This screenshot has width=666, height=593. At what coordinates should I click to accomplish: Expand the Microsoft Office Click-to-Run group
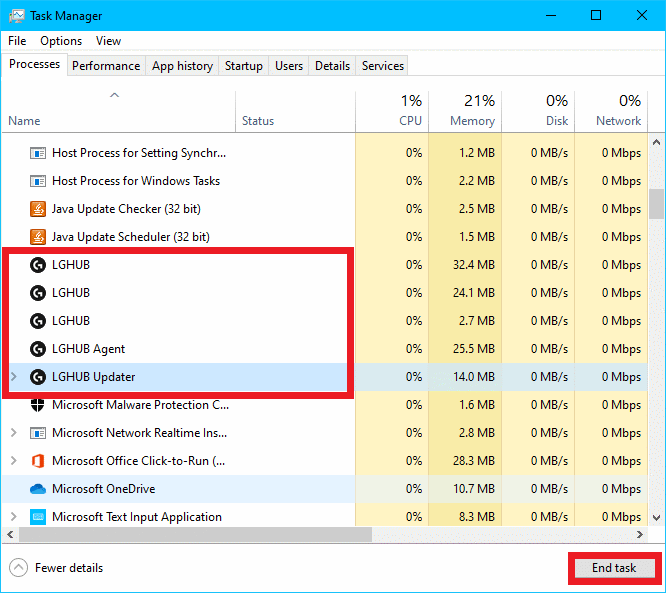tap(14, 461)
